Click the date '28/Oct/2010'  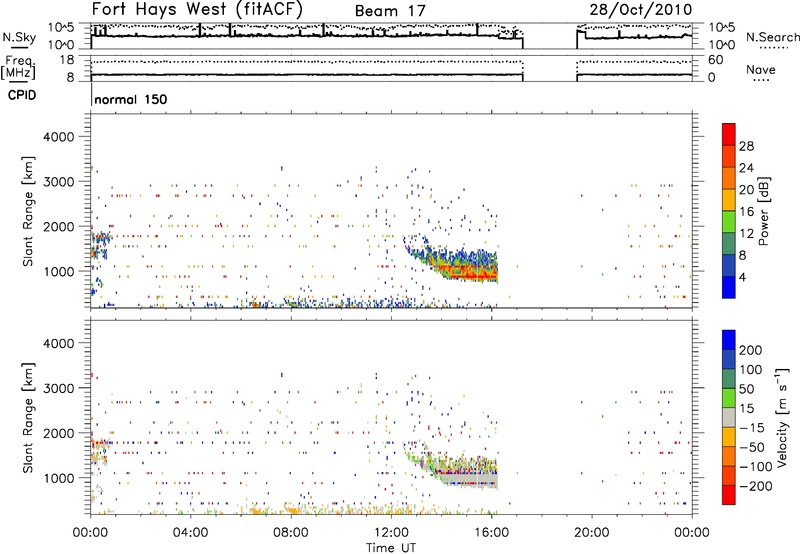(x=641, y=10)
